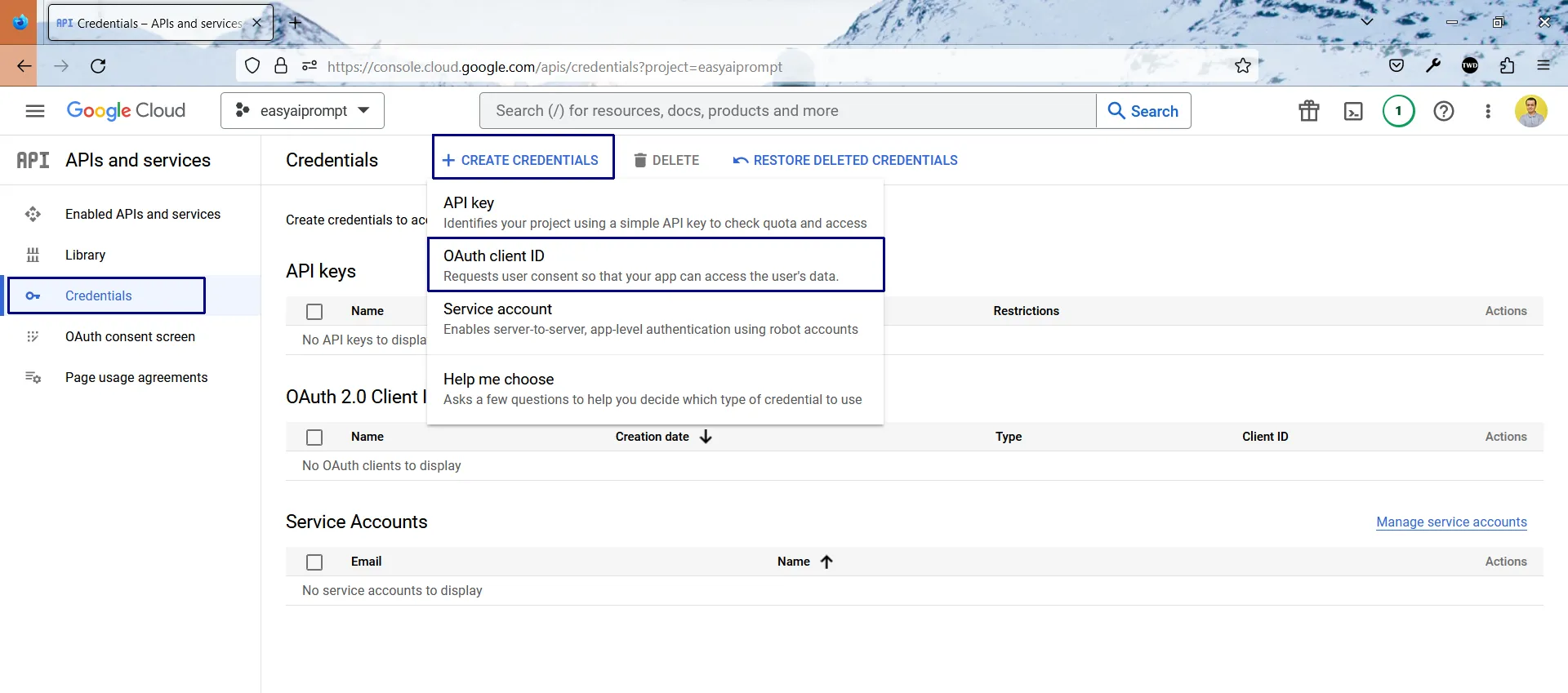Viewport: 1568px width, 693px height.
Task: Open a new browser tab
Action: pyautogui.click(x=296, y=23)
